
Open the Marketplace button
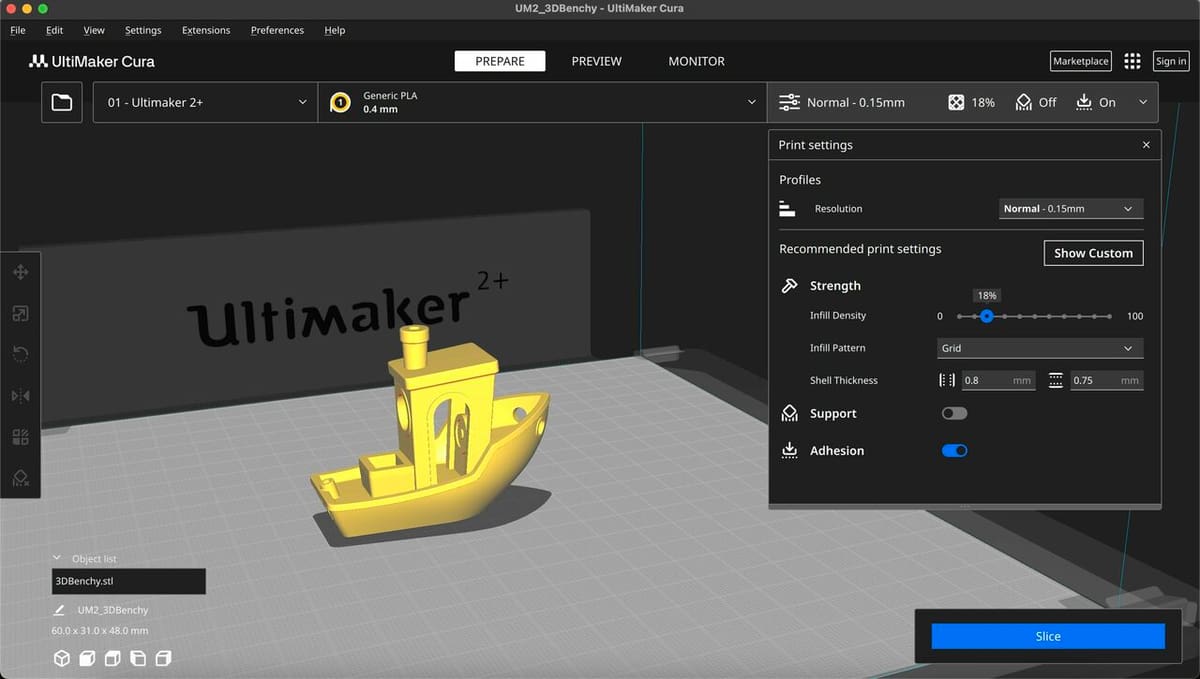tap(1081, 61)
